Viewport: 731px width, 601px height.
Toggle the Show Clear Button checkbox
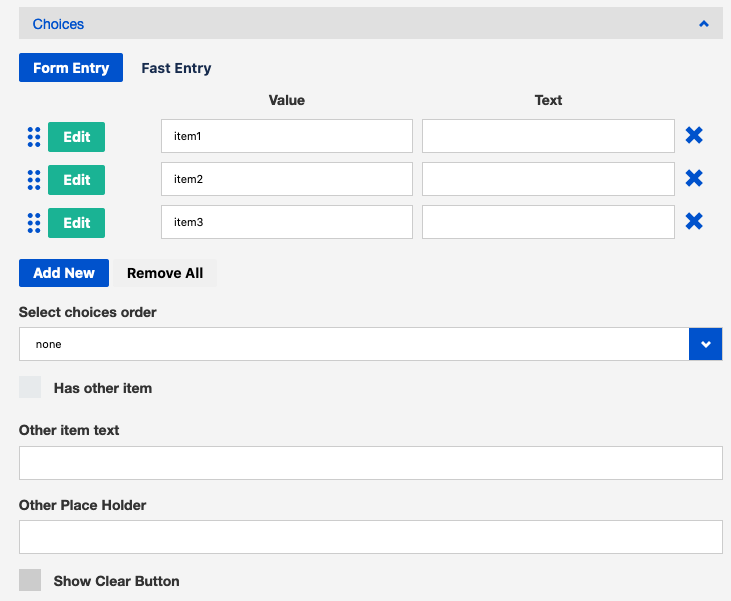tap(30, 581)
